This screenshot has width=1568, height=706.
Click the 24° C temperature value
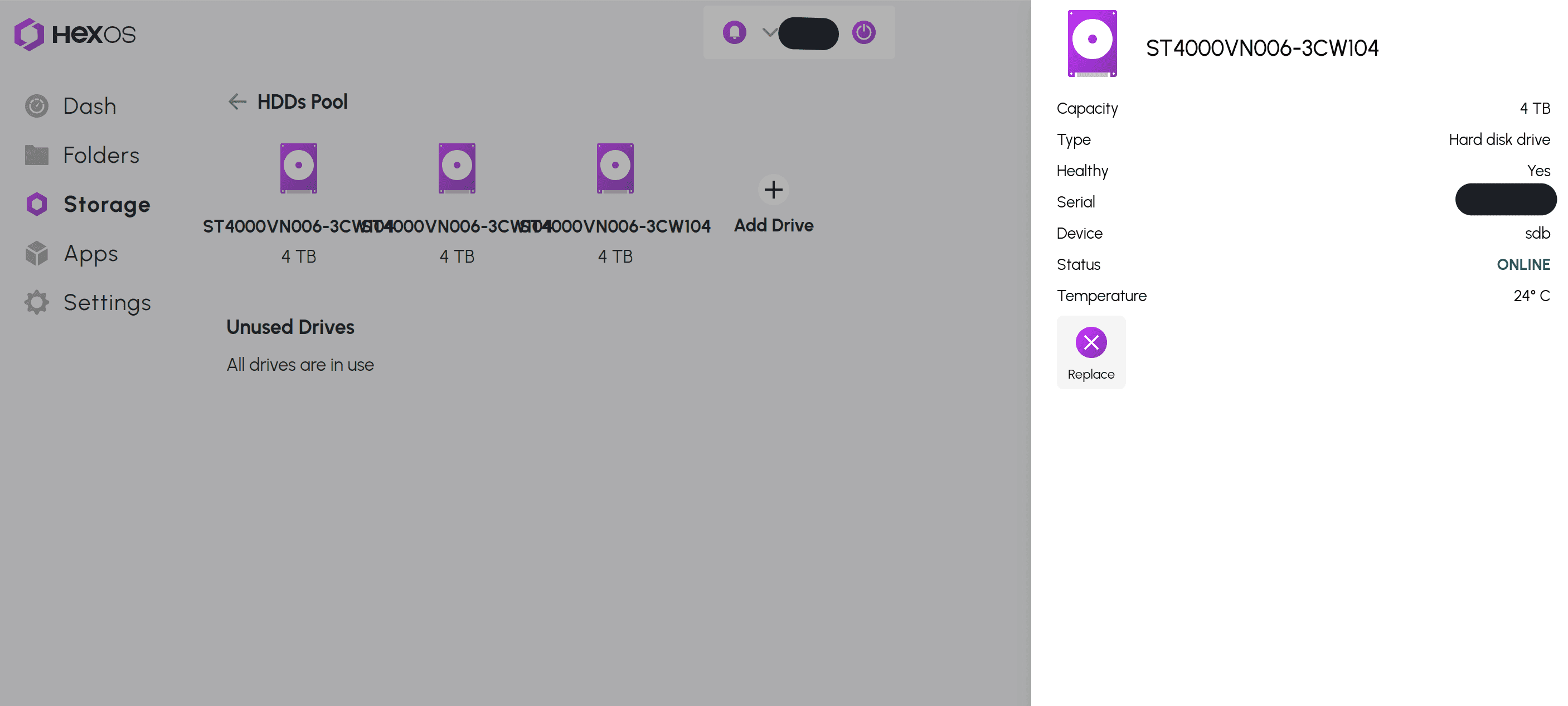(1531, 296)
